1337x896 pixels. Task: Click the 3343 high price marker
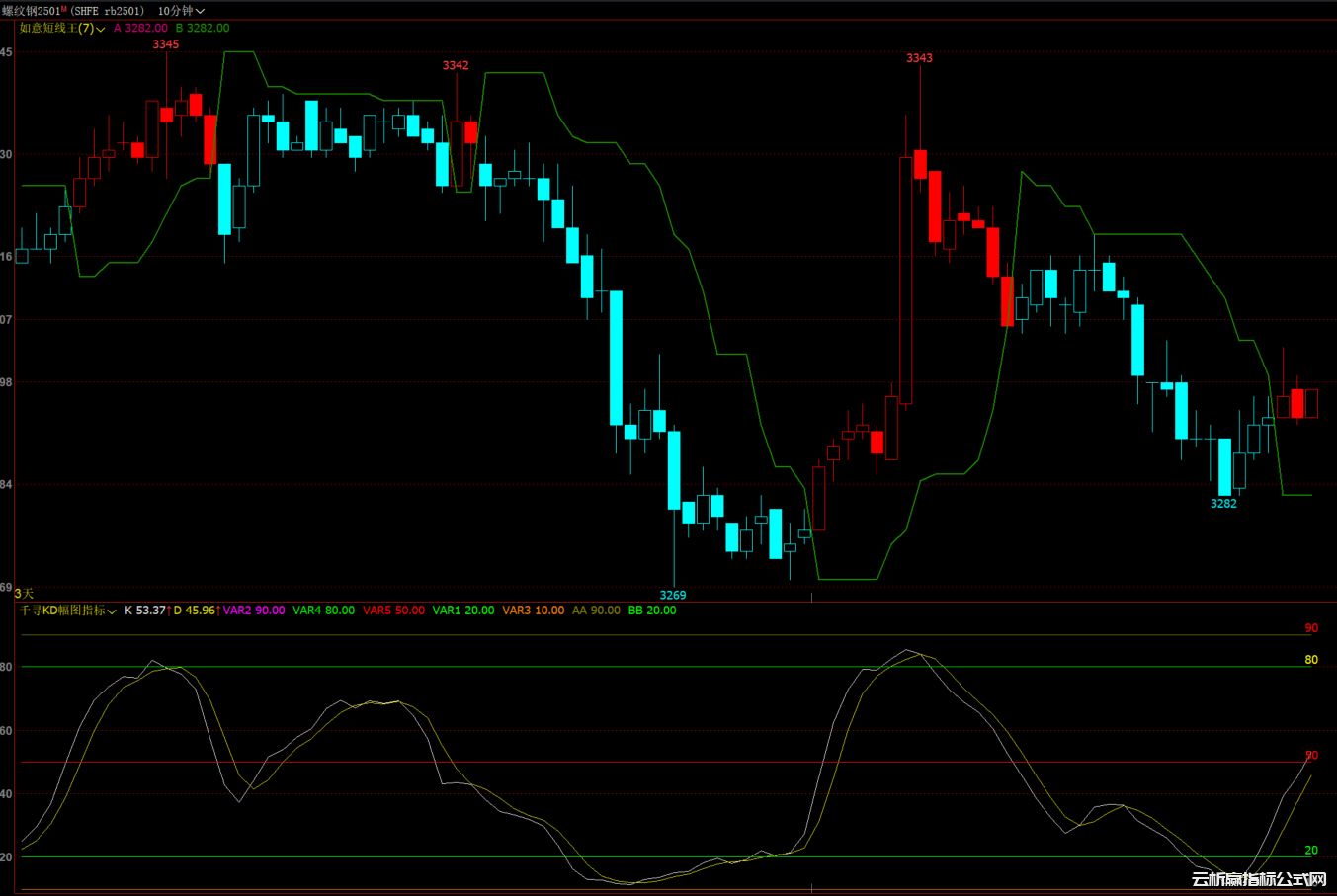coord(919,58)
